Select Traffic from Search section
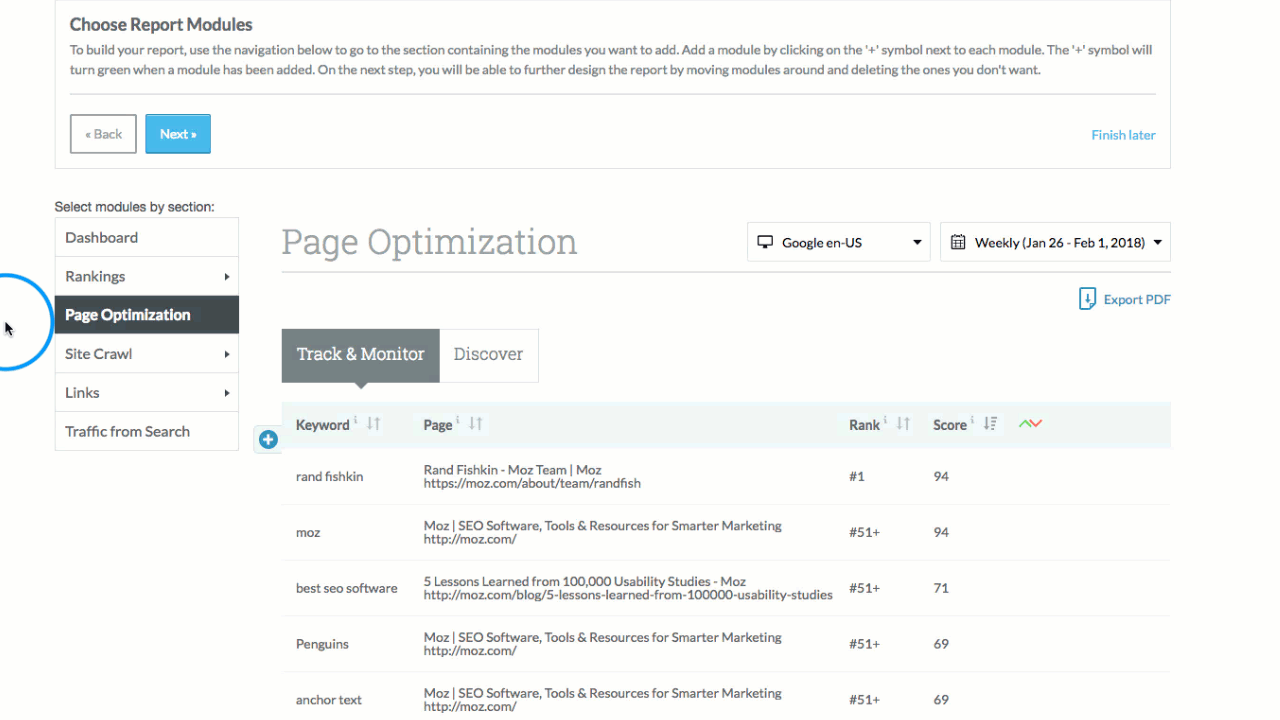Screen dimensions: 1280x720 click(x=127, y=432)
